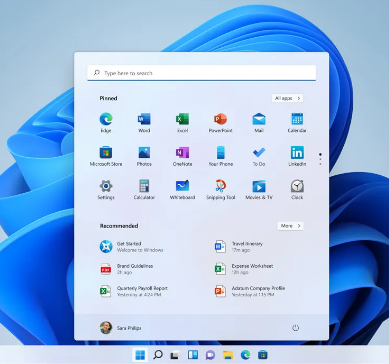Launch the LinkedIn app

[x=297, y=156]
